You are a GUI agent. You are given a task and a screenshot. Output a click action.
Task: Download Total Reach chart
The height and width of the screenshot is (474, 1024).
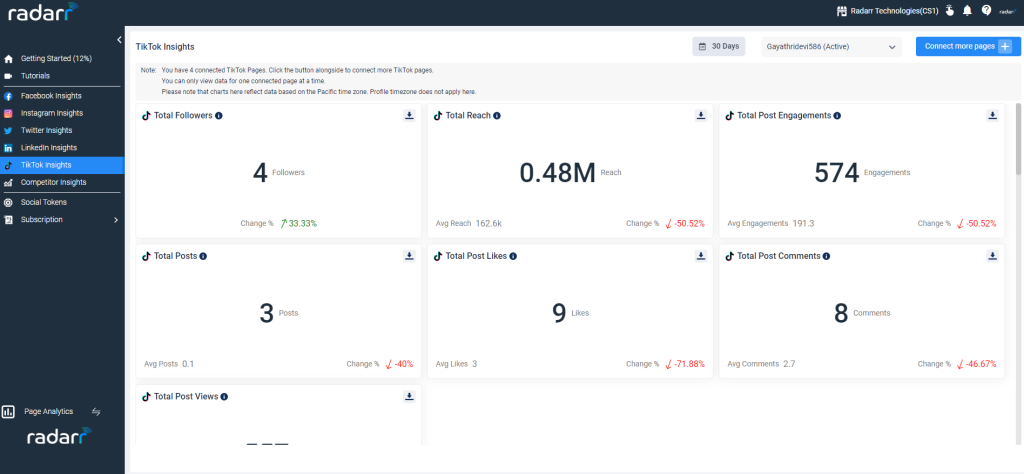701,116
